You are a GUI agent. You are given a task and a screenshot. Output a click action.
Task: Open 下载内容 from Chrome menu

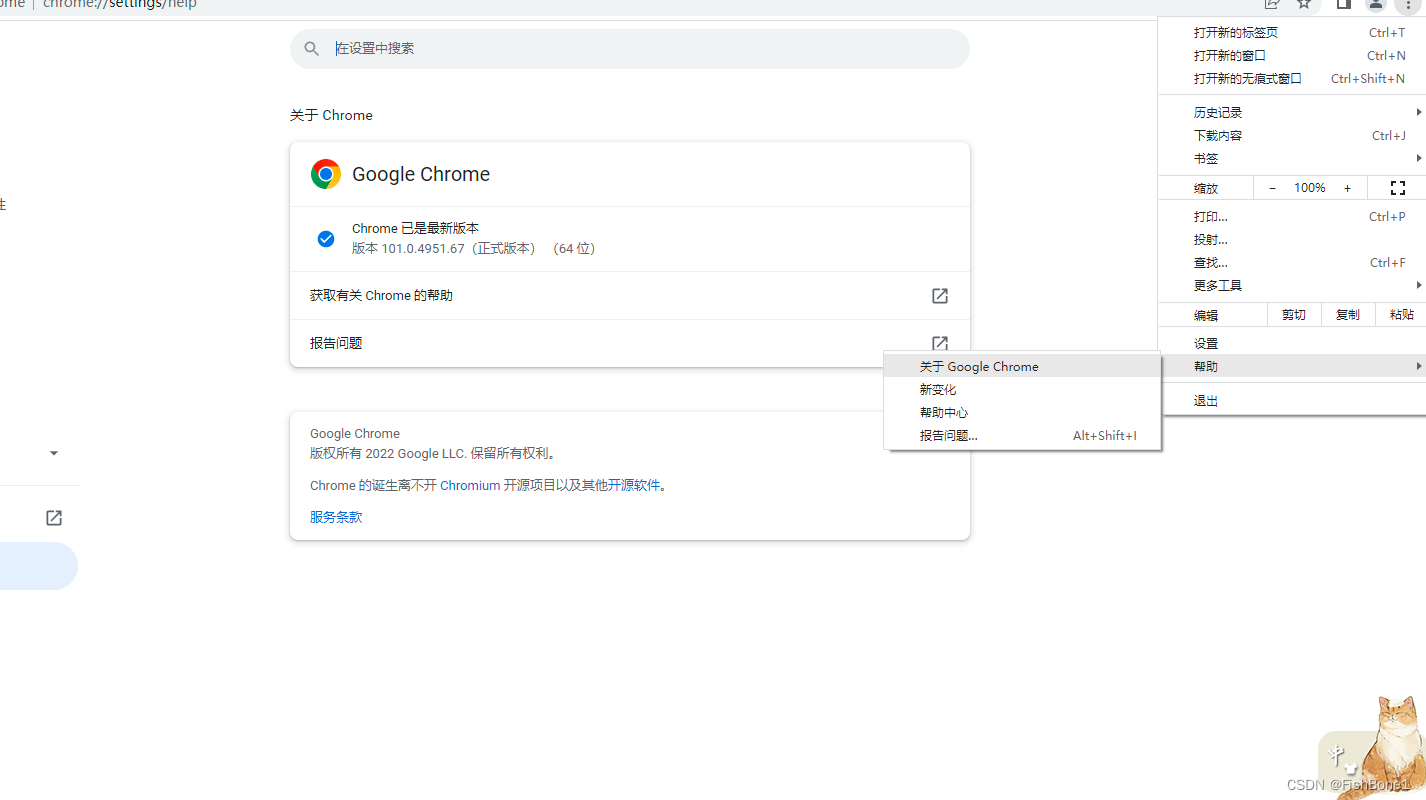pos(1292,135)
